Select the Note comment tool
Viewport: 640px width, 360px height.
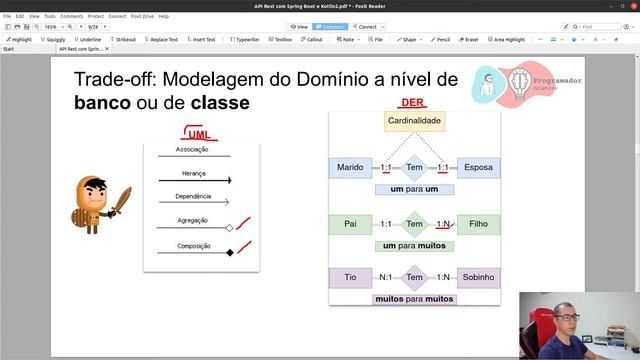[x=345, y=40]
